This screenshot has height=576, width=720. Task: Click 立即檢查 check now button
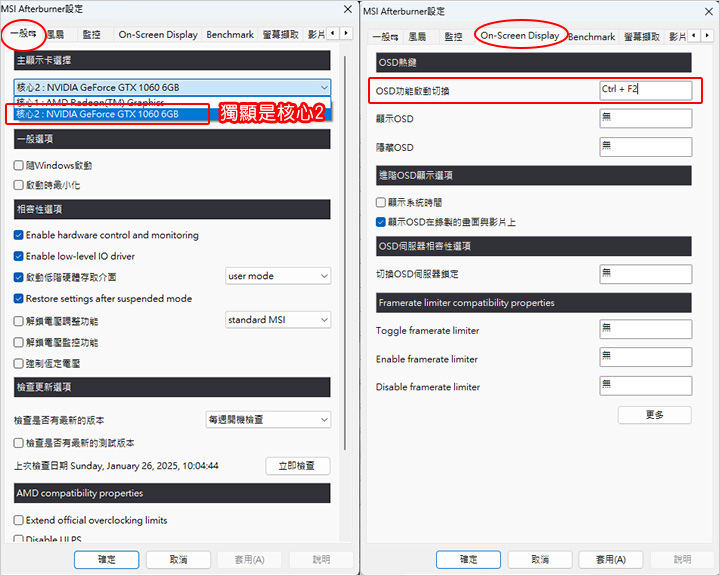pyautogui.click(x=298, y=466)
